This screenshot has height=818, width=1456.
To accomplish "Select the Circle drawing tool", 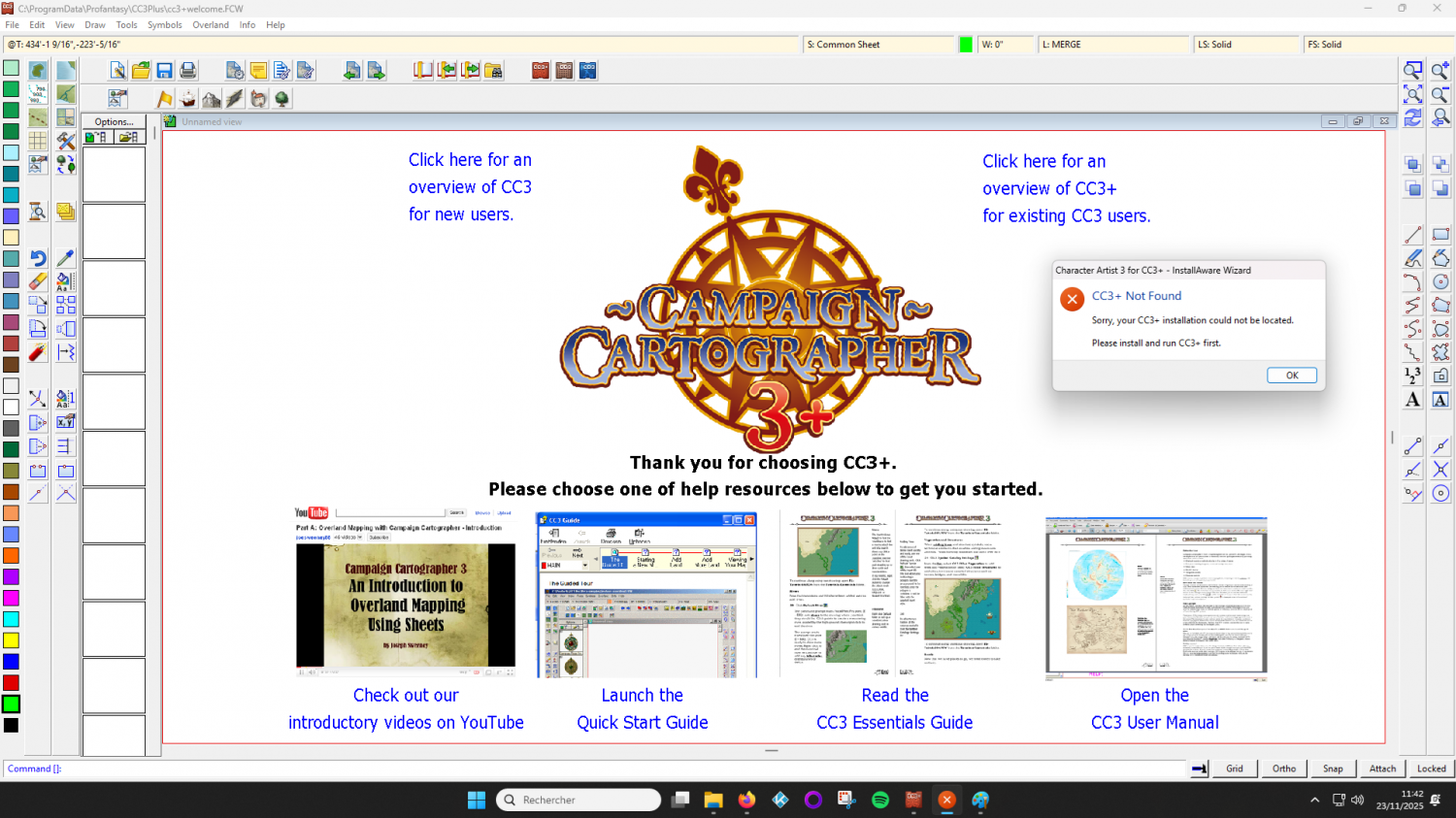I will tap(1440, 281).
